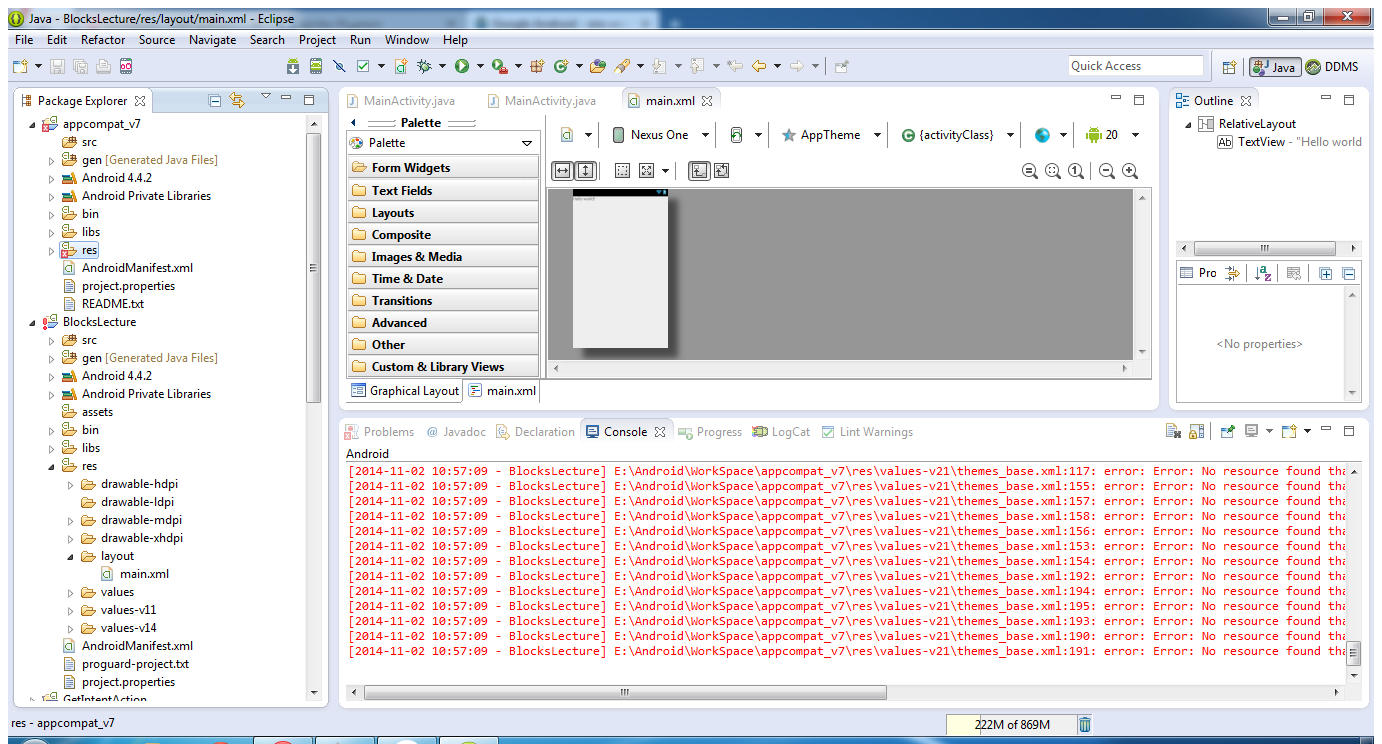Toggle fill width layout button
Viewport: 1382px width, 744px height.
562,171
